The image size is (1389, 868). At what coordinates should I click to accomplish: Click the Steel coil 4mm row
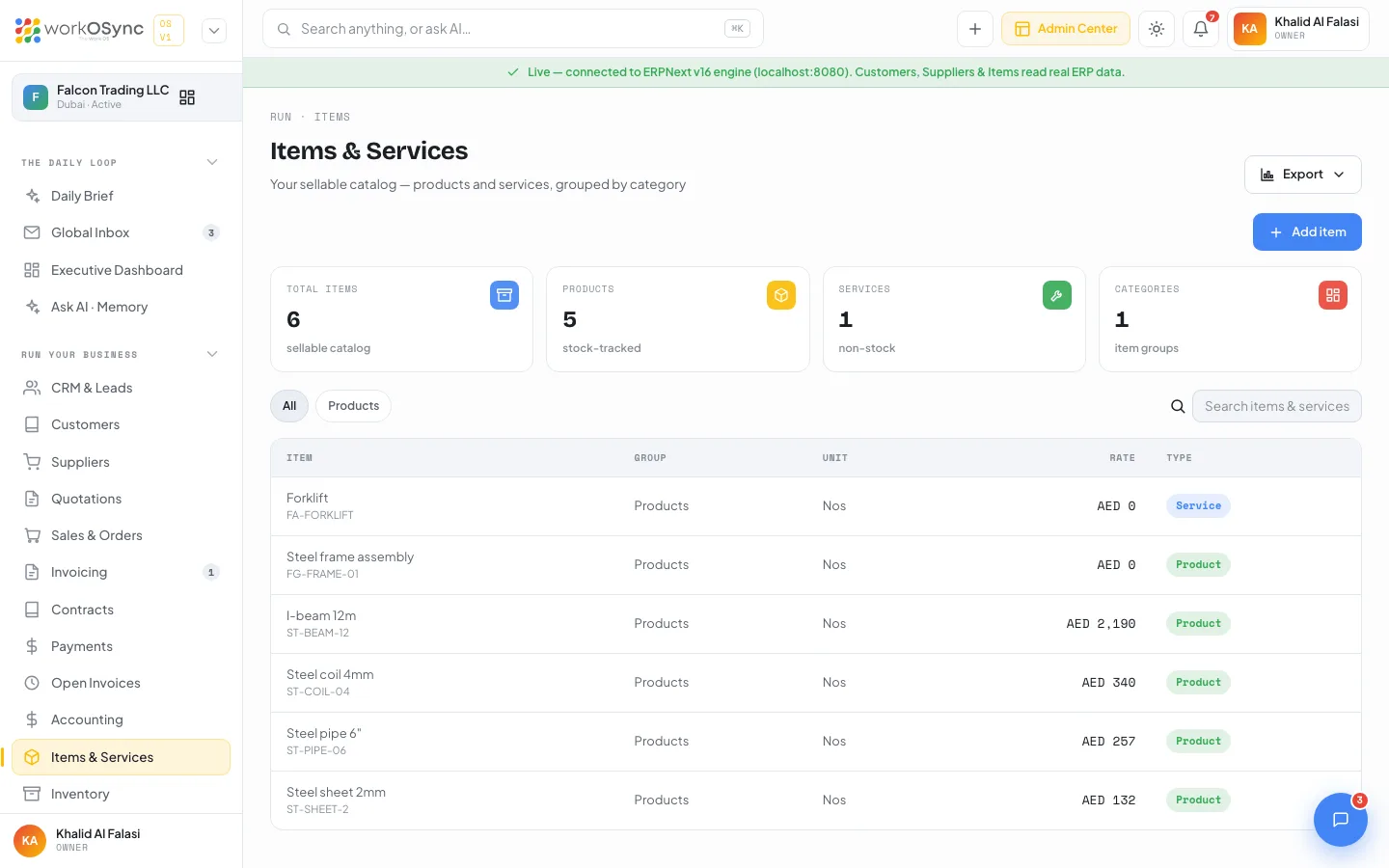[816, 683]
